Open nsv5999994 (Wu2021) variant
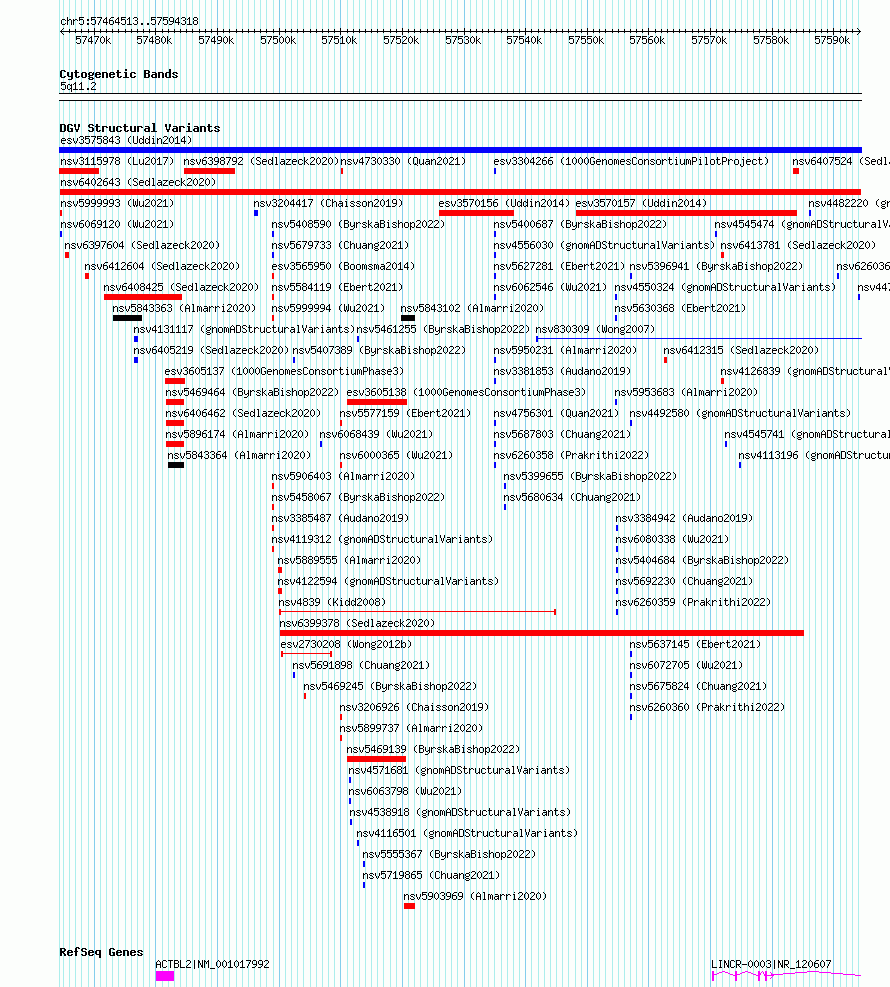This screenshot has height=987, width=890. (328, 308)
